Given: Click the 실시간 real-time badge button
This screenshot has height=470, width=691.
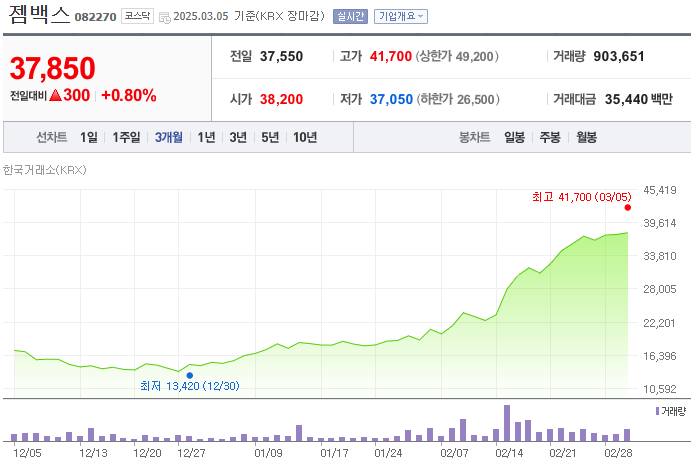Looking at the screenshot, I should tap(350, 16).
